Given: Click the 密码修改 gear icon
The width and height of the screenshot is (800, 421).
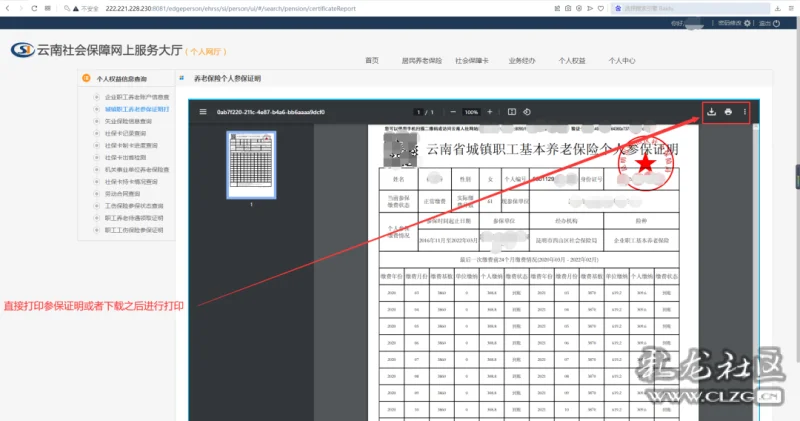Looking at the screenshot, I should (747, 23).
